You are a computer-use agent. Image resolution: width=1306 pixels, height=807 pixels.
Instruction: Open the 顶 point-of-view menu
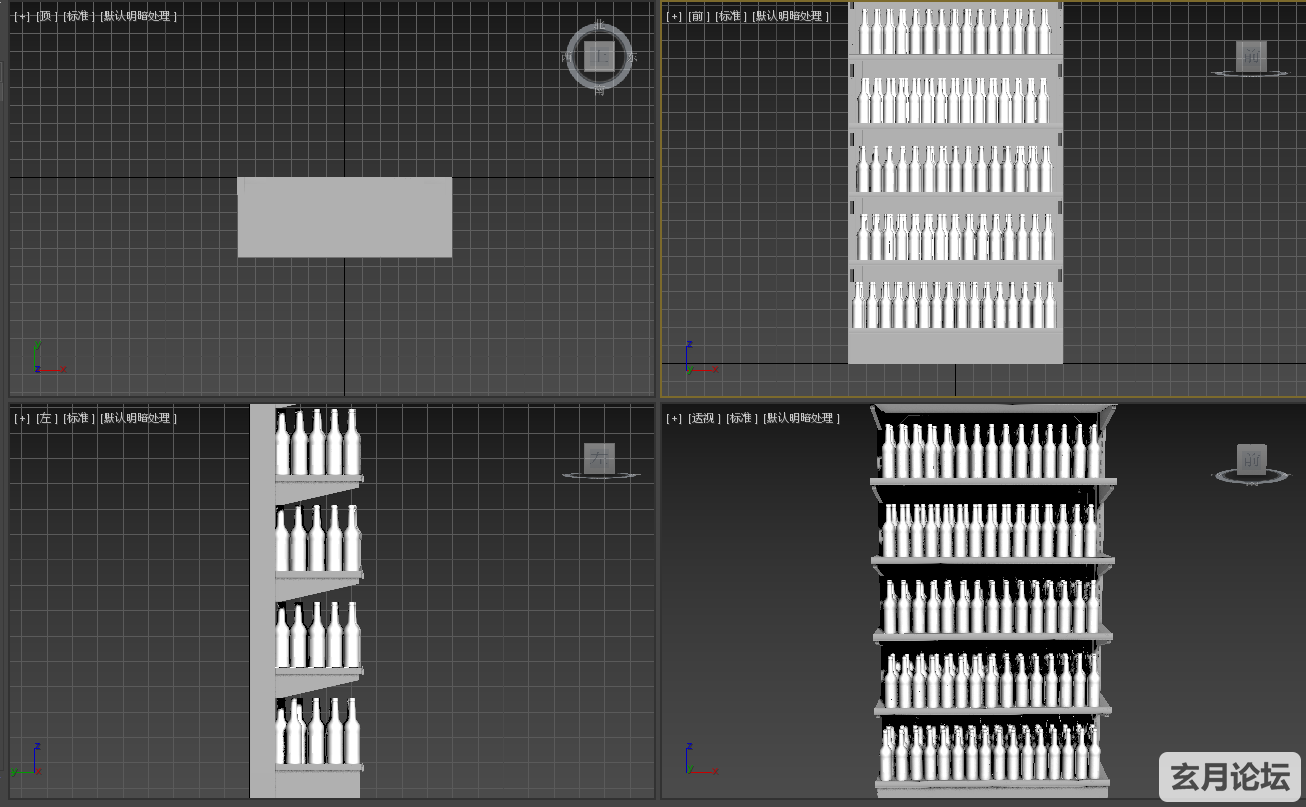45,16
